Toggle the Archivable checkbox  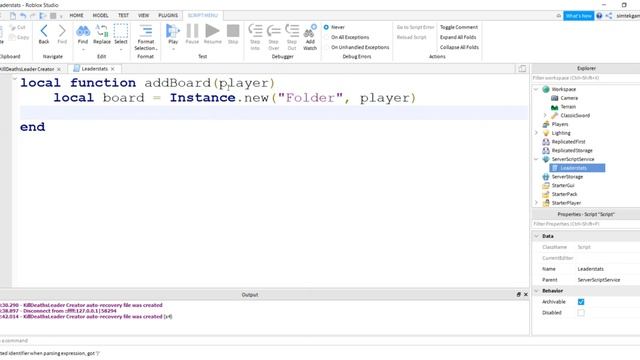[581, 302]
